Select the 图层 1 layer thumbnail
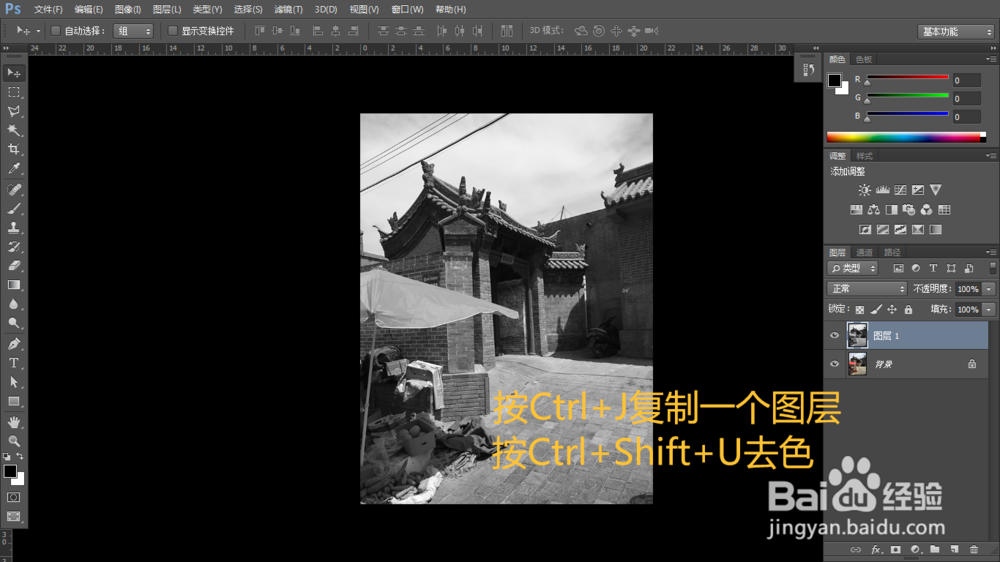 tap(857, 336)
